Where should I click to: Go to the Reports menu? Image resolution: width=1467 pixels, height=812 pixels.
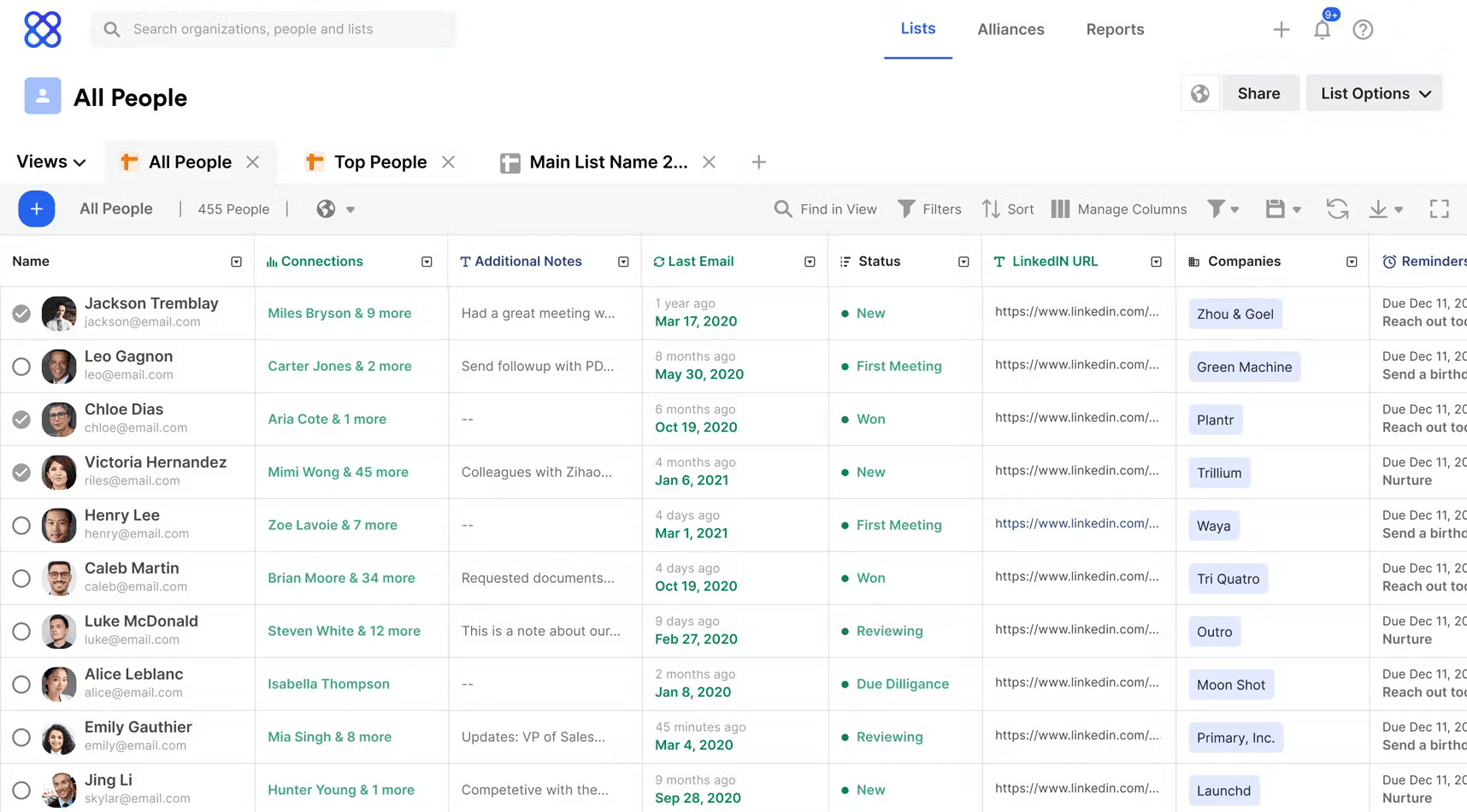coord(1115,30)
